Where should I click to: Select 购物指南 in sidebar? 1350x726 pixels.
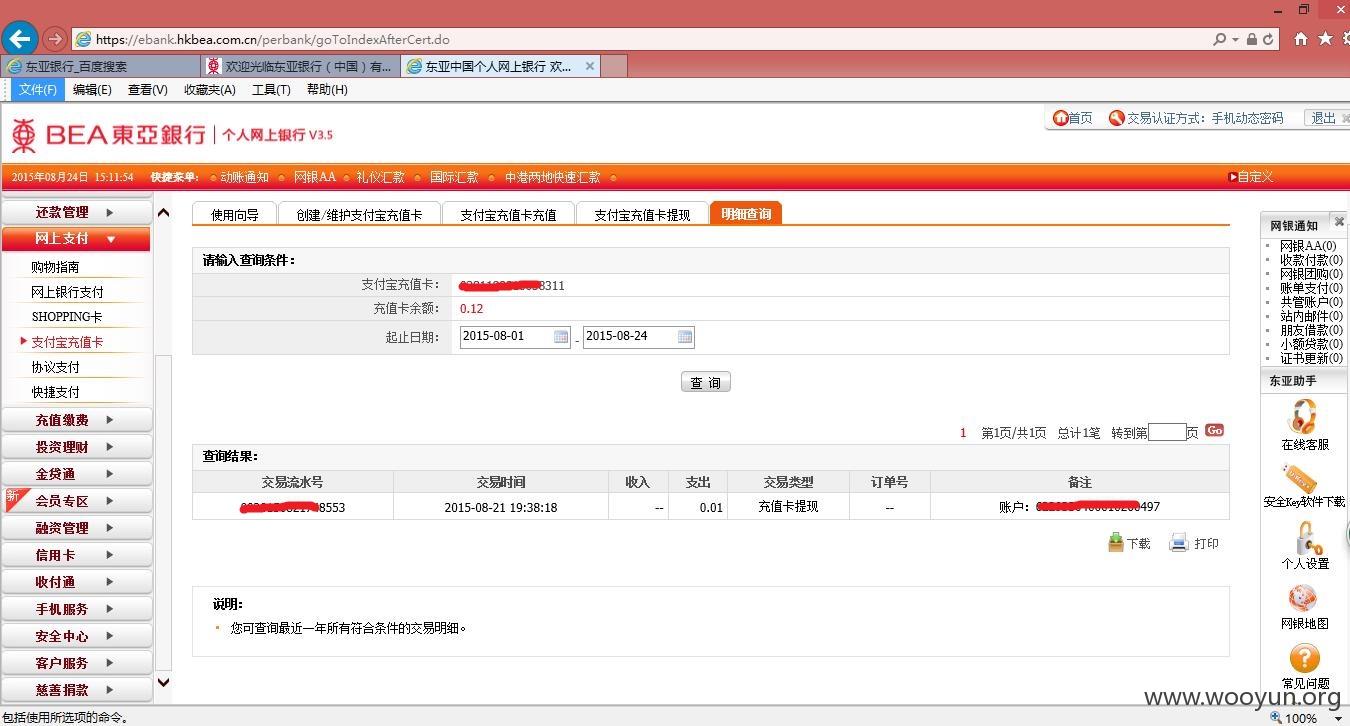(x=55, y=267)
